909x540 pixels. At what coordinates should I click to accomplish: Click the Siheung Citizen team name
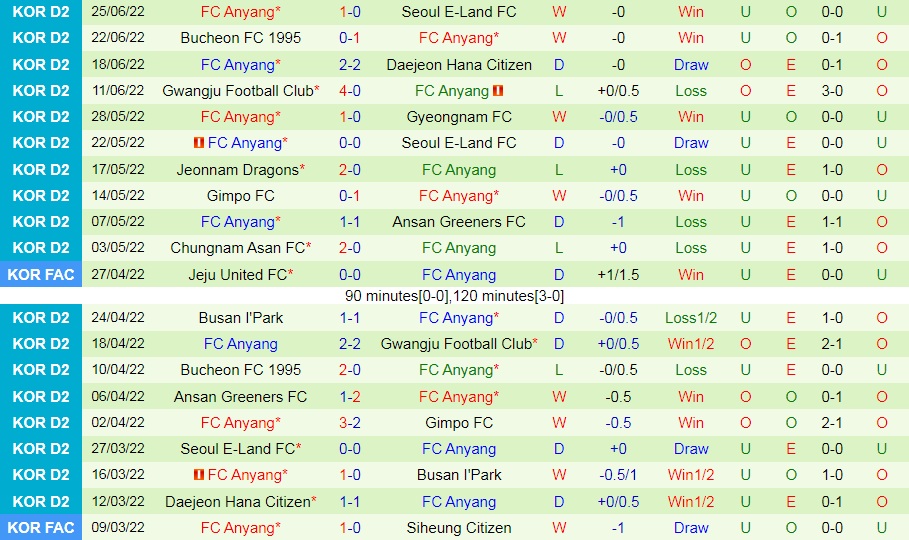click(459, 528)
